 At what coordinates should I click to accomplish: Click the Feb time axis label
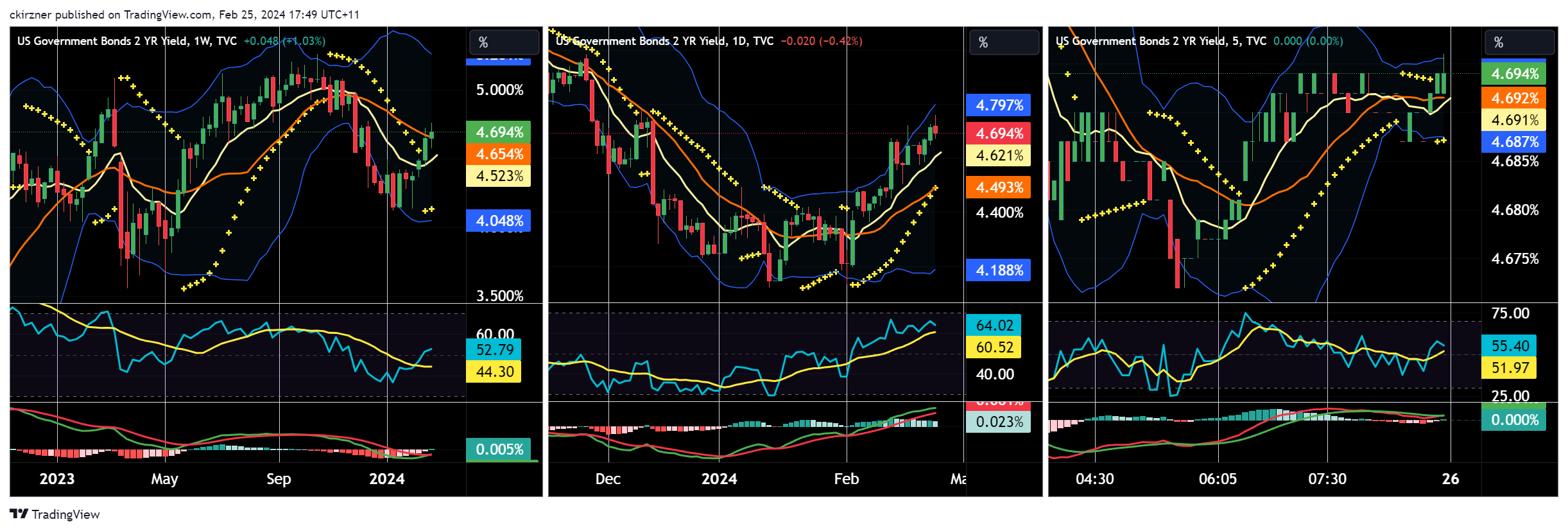(x=847, y=479)
